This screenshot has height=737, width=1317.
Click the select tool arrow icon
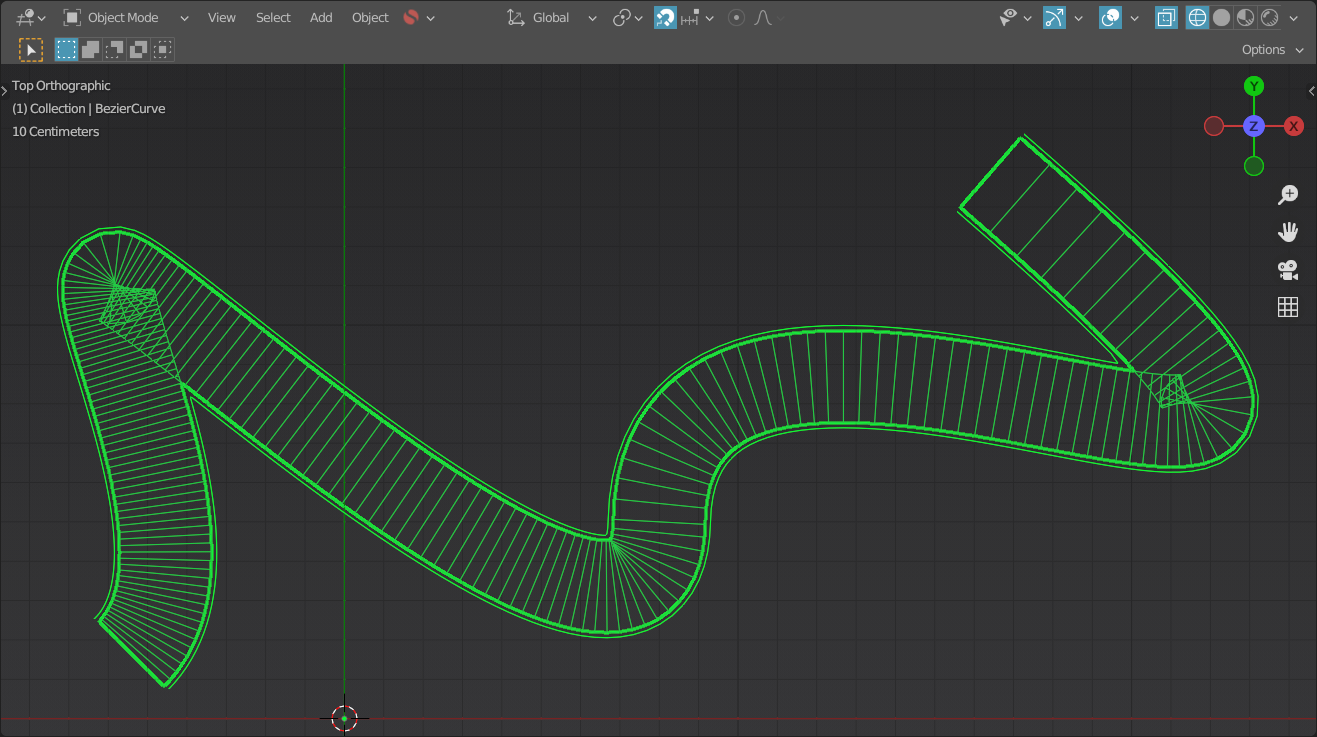pos(31,49)
